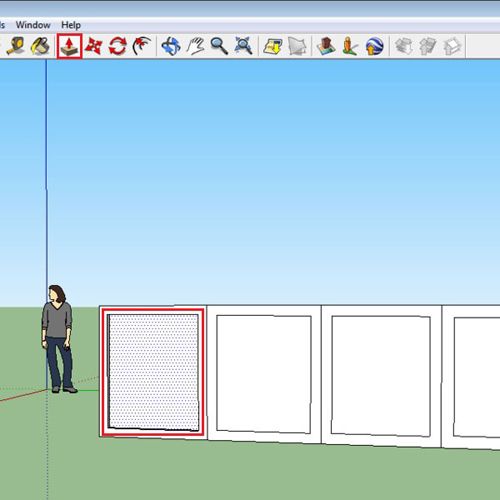Toggle the terrain toolbar icon
Image resolution: width=500 pixels, height=500 pixels.
pyautogui.click(x=297, y=46)
